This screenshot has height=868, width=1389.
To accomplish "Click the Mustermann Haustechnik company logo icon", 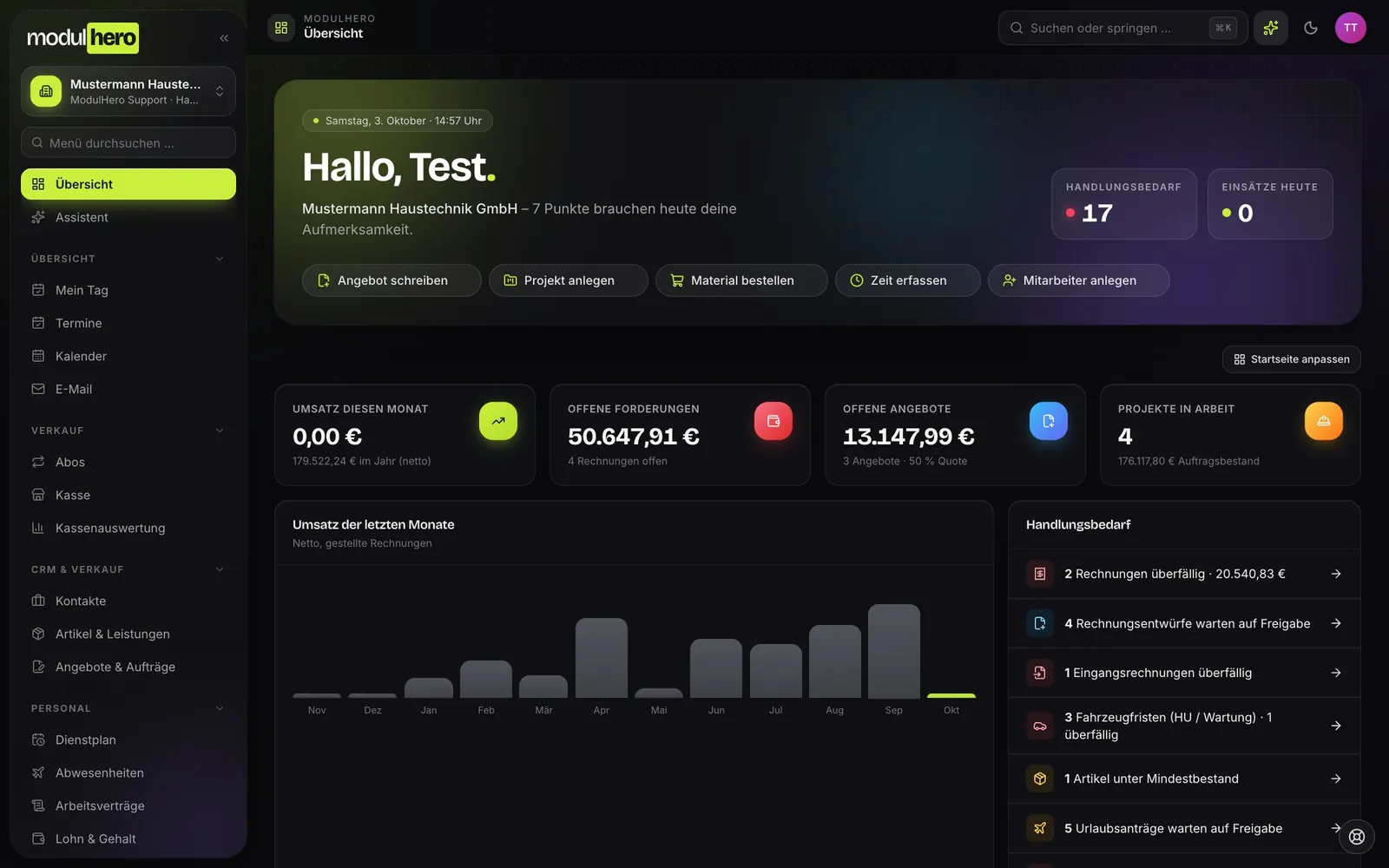I will point(46,91).
